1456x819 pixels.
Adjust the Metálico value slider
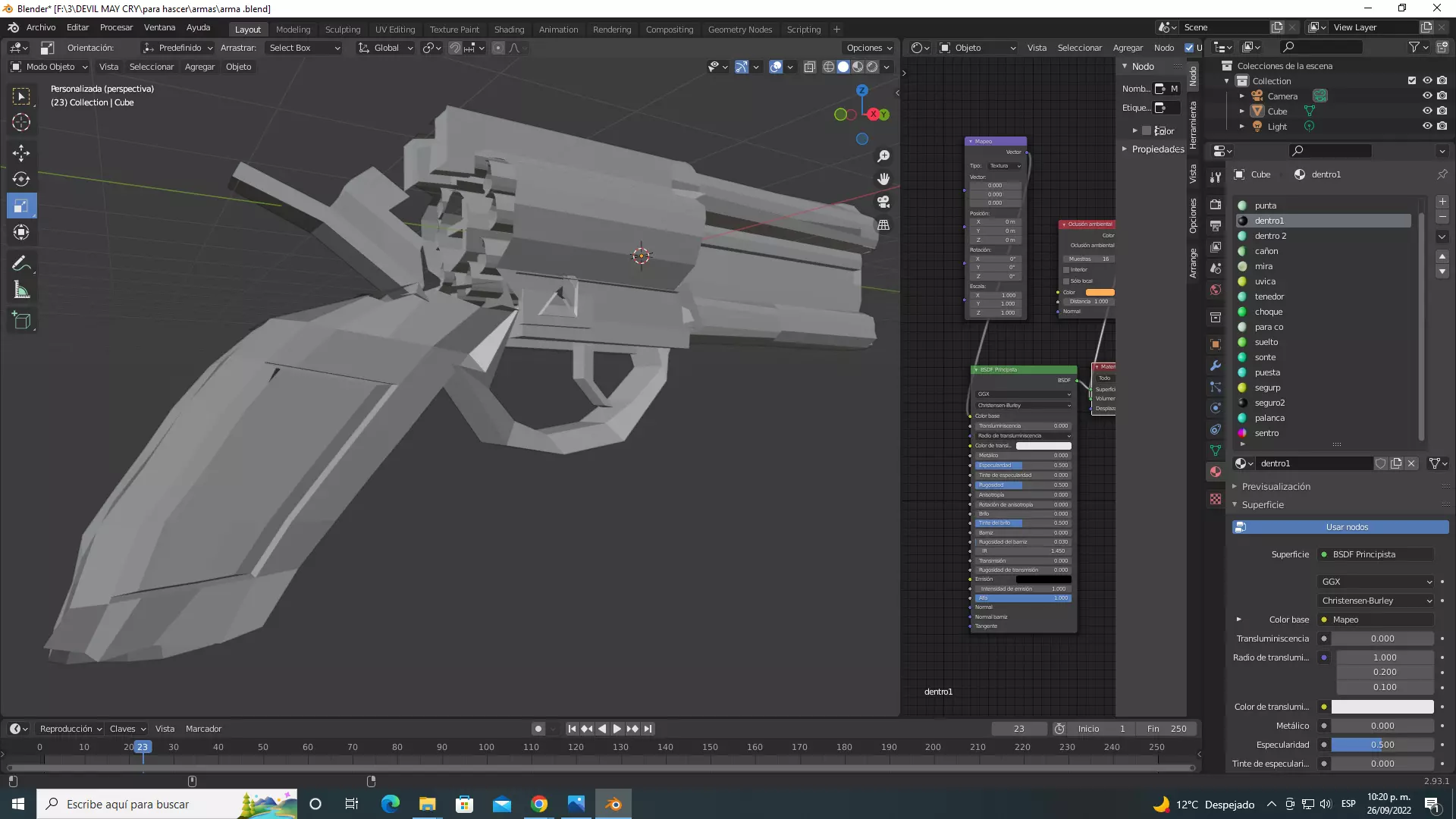(x=1382, y=726)
